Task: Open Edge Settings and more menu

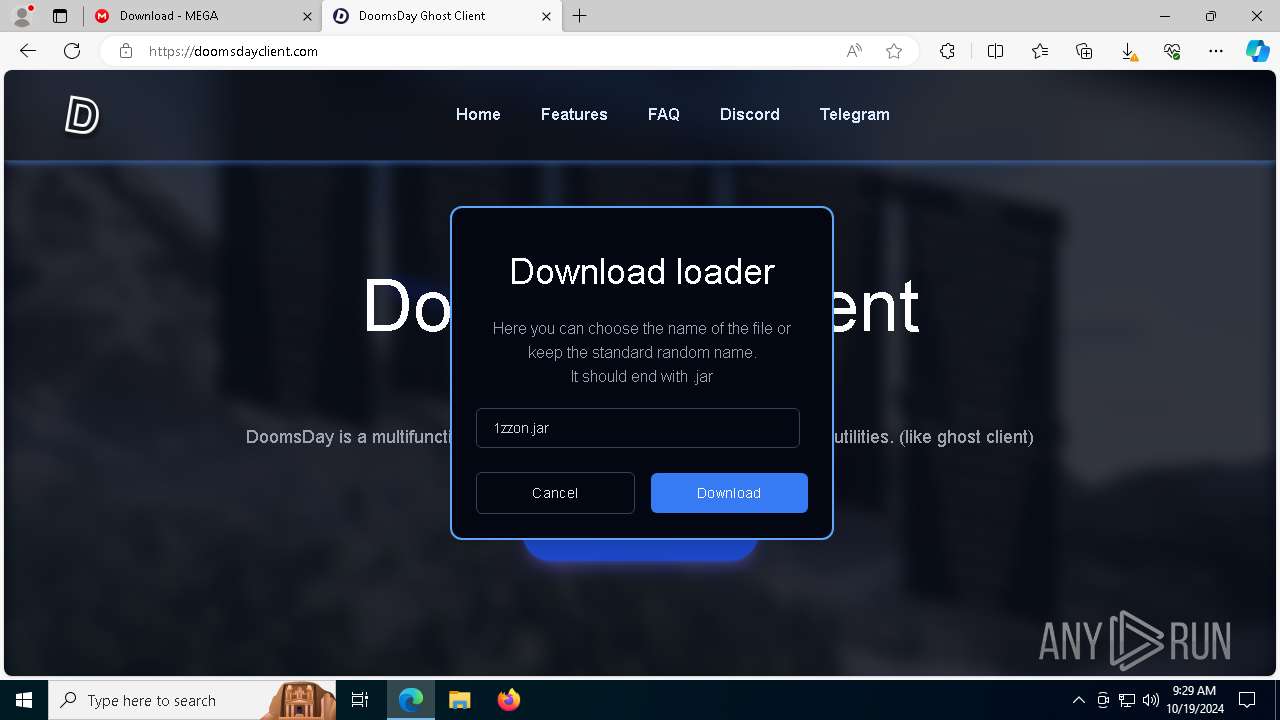Action: [1216, 51]
